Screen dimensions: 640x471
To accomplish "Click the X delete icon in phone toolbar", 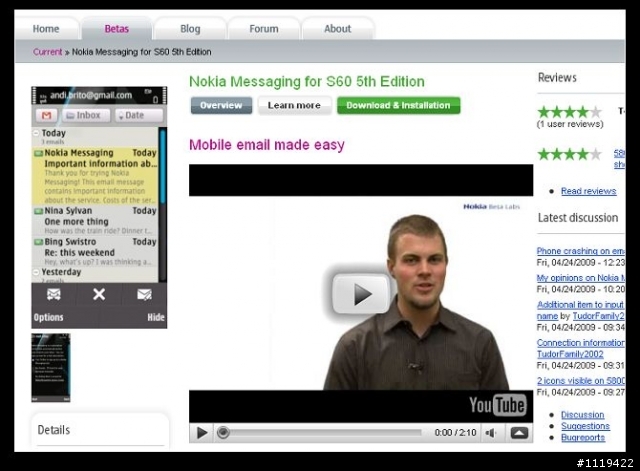I will tap(99, 294).
